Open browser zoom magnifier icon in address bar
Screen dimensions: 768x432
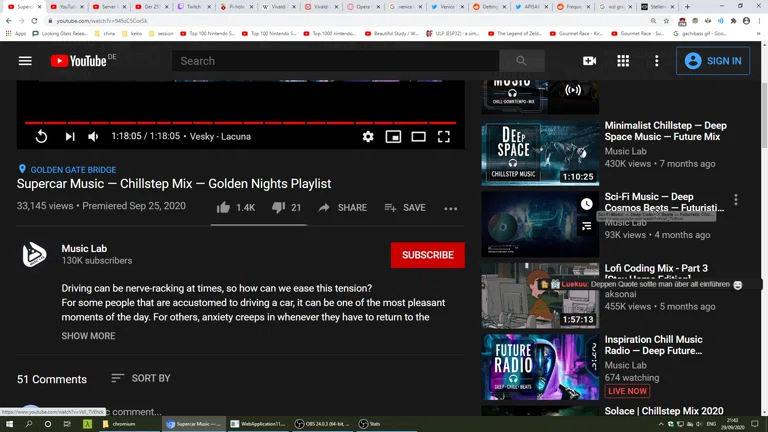pyautogui.click(x=653, y=21)
